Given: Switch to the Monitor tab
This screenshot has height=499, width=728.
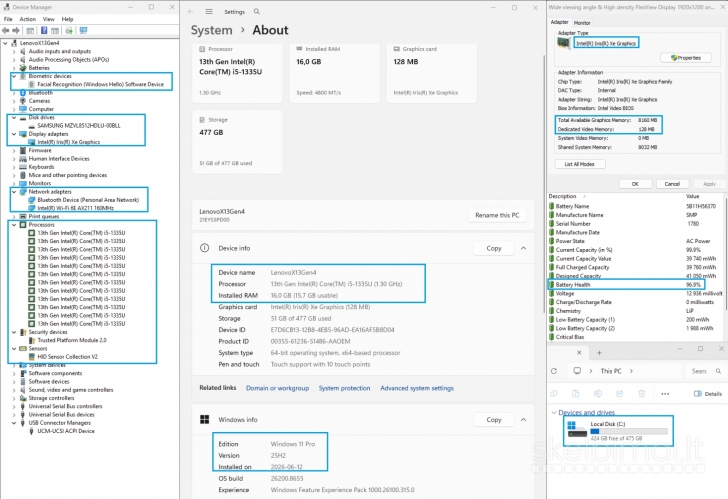Looking at the screenshot, I should pos(582,23).
